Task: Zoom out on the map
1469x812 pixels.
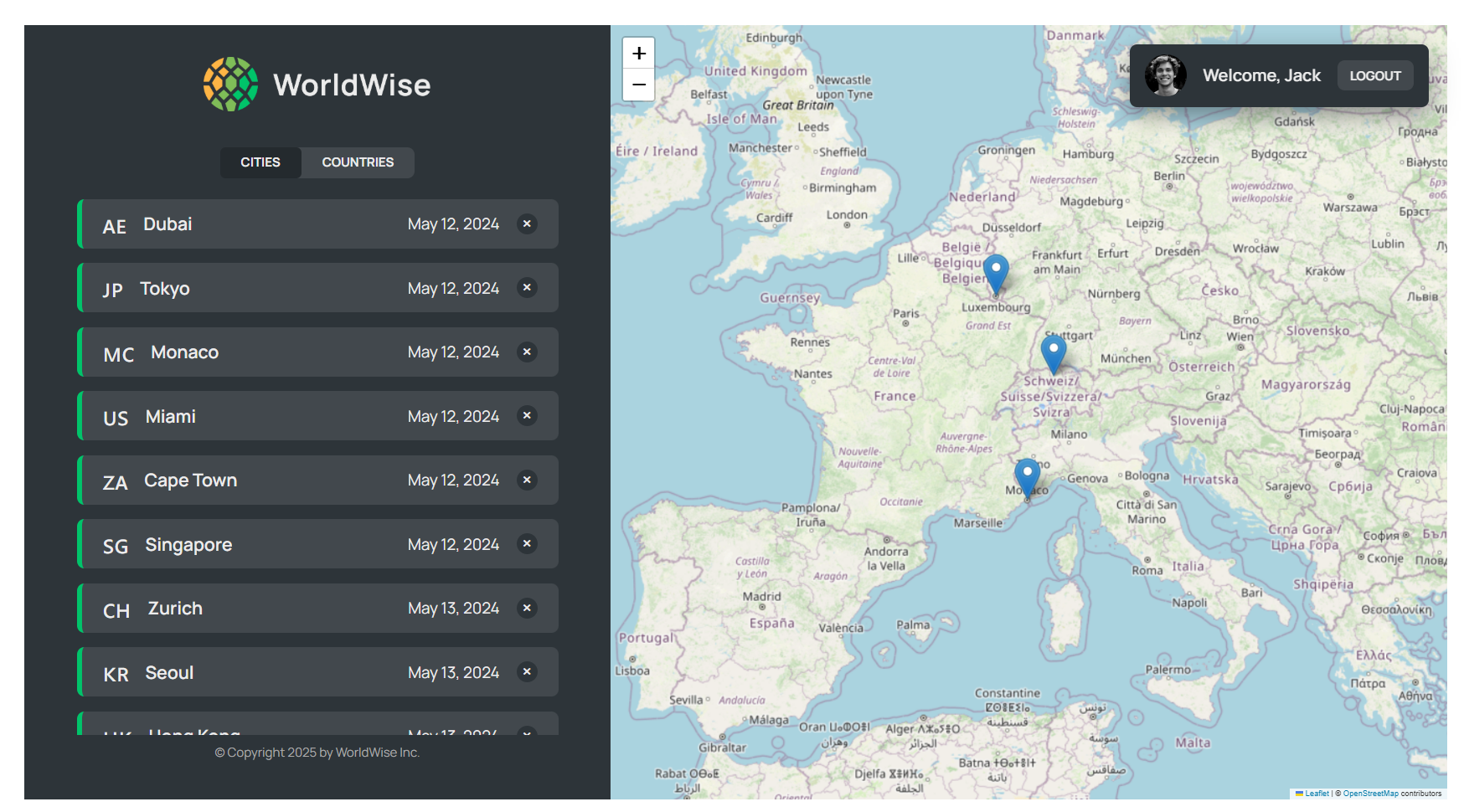Action: pos(638,85)
